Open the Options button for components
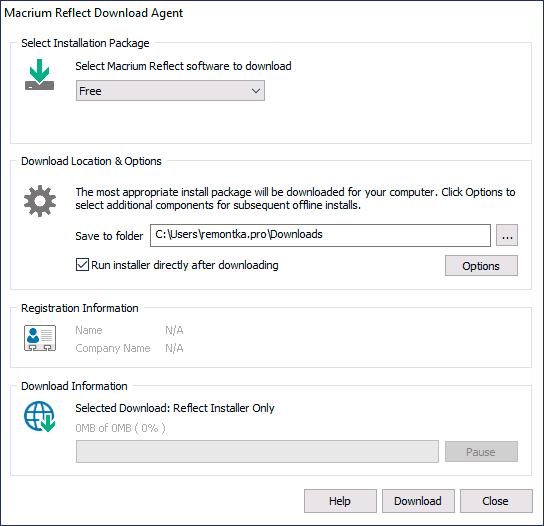The image size is (544, 526). pyautogui.click(x=481, y=266)
